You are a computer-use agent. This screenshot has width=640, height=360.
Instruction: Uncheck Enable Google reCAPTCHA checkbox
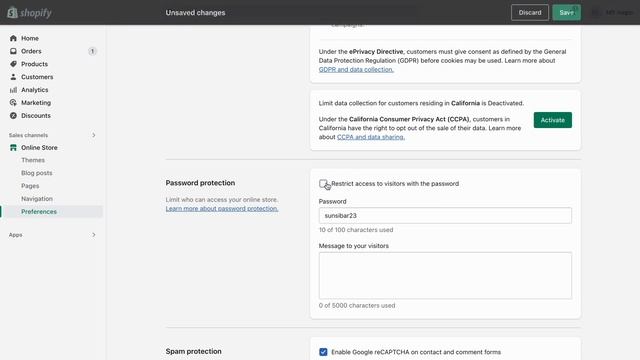tap(323, 352)
